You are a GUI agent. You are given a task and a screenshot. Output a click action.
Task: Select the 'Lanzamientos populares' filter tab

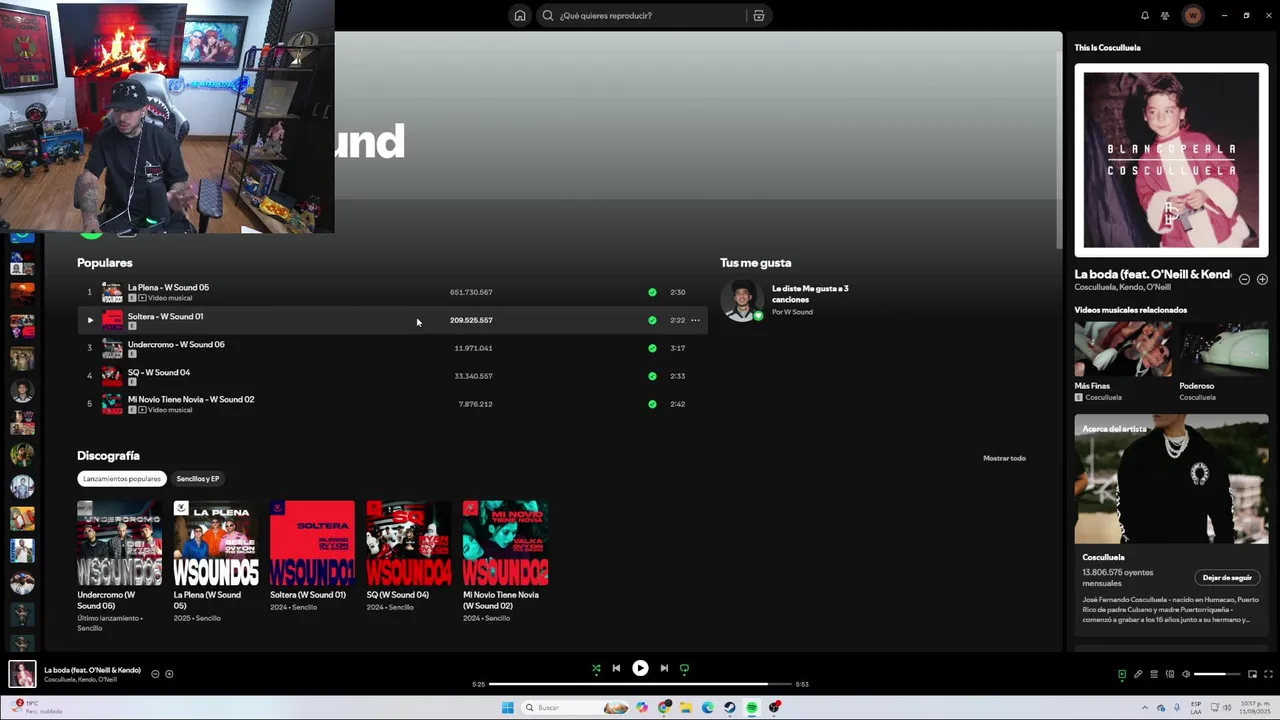click(x=122, y=478)
